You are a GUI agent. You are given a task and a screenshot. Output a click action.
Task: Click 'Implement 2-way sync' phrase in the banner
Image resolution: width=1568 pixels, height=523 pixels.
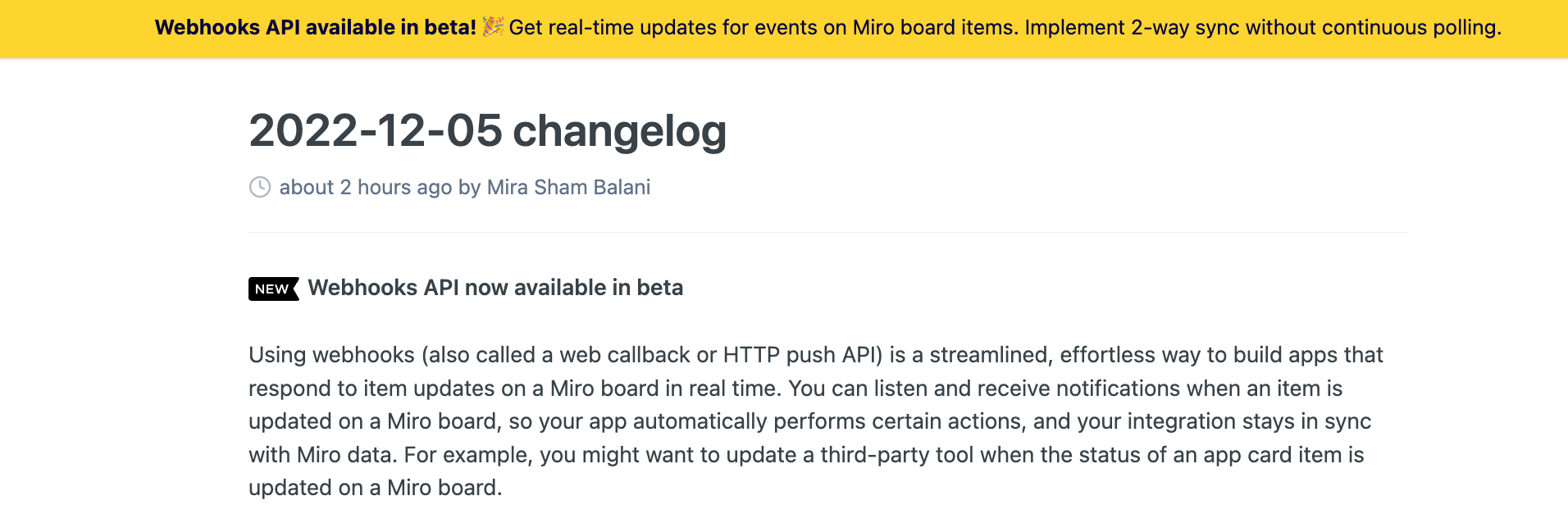1132,27
